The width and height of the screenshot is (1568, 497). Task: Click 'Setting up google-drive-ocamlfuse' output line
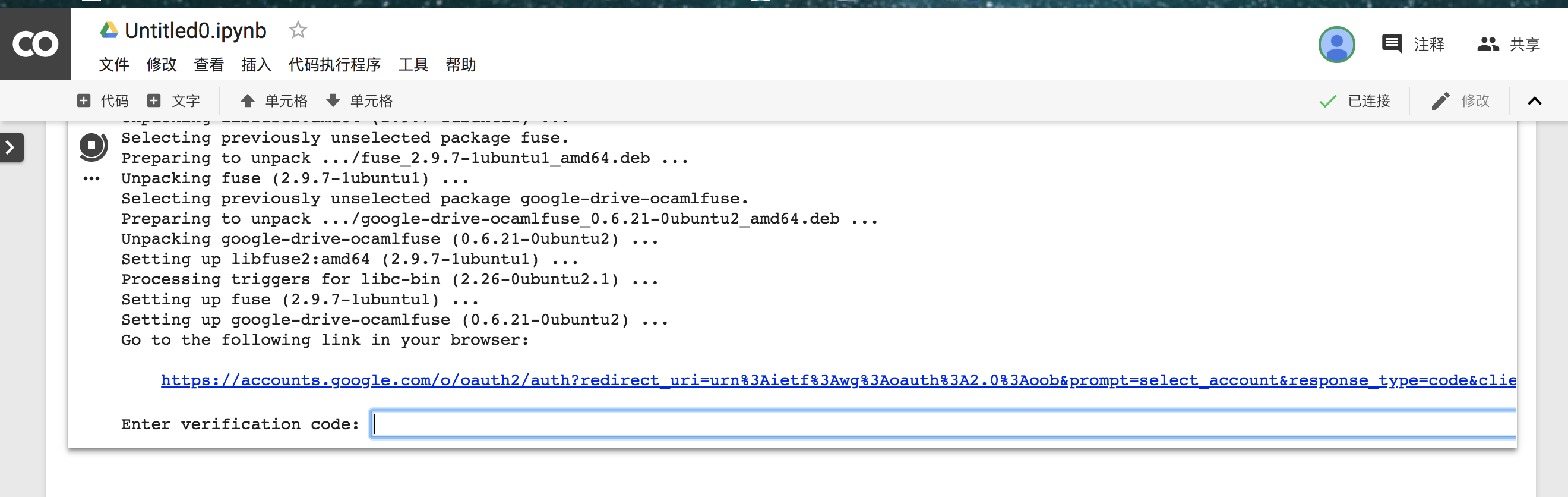(394, 320)
